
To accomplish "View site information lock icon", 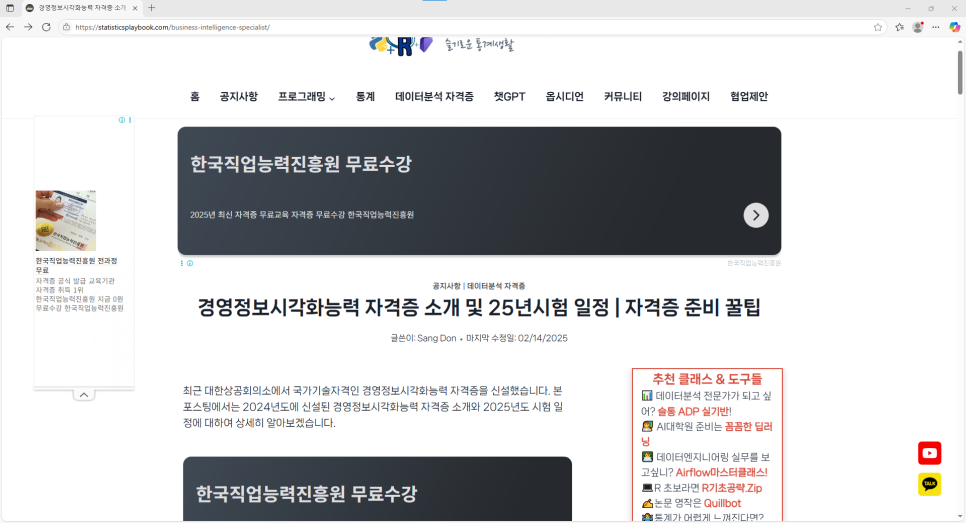I will click(67, 27).
